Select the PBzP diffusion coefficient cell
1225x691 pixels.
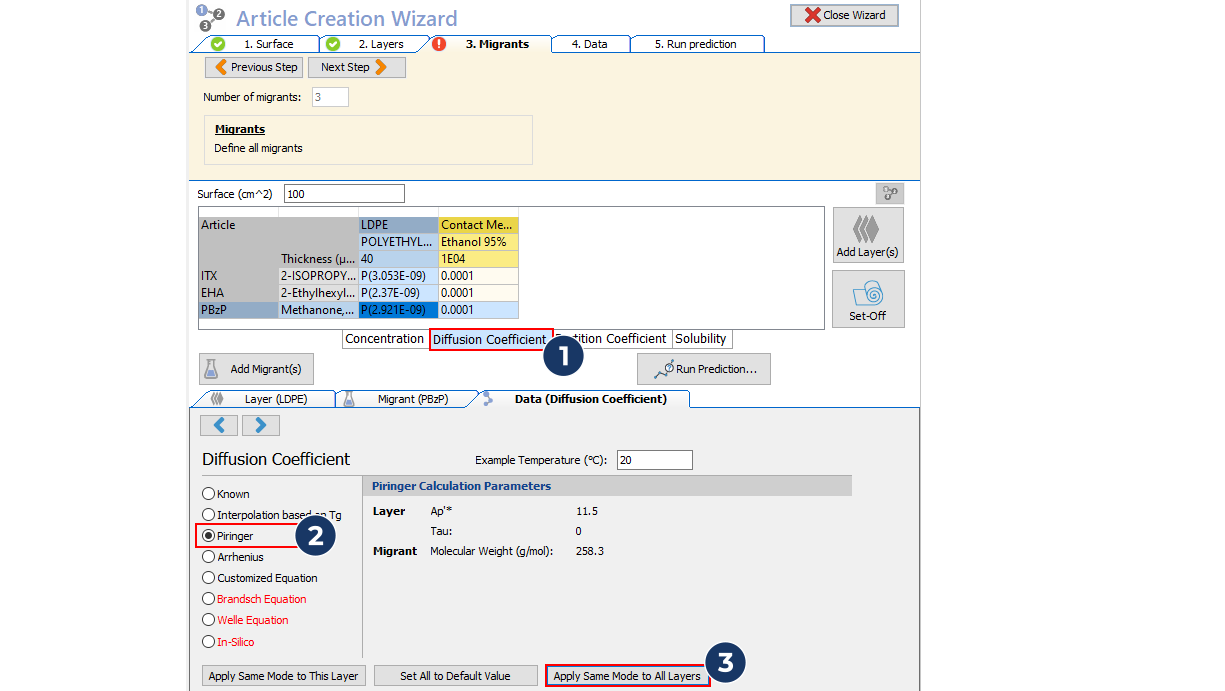coord(398,310)
